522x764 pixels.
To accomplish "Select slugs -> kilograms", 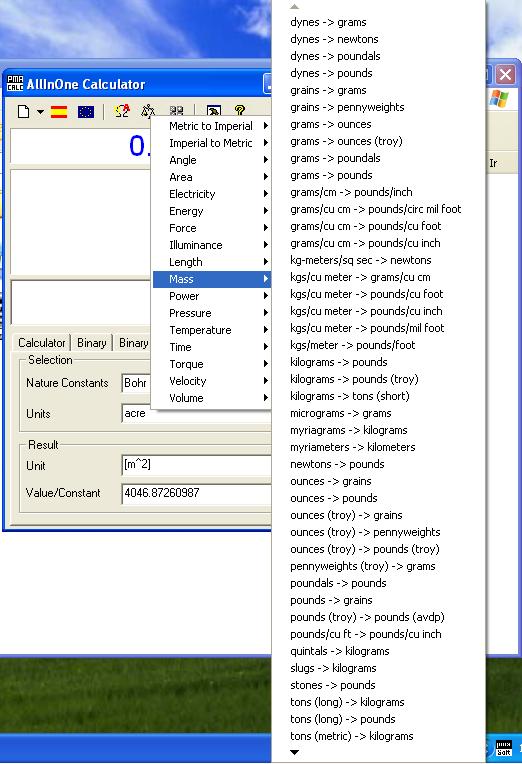I will 378,668.
